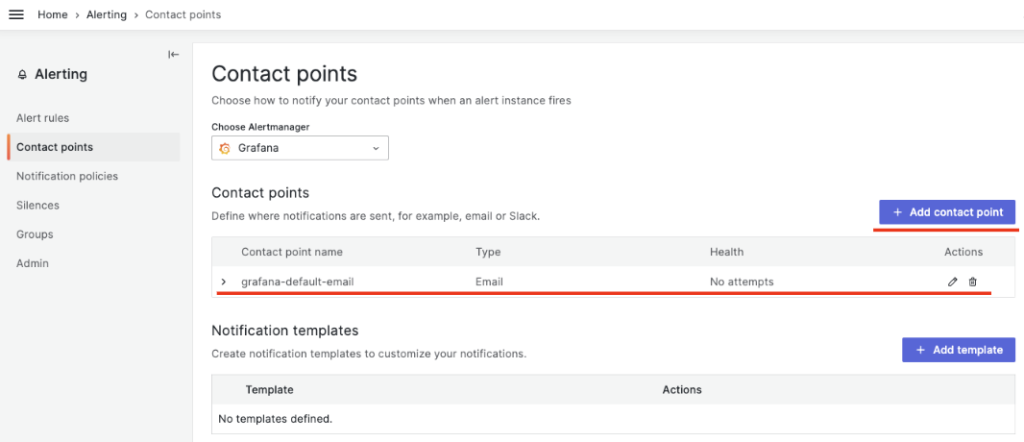Edit the grafana-default-email contact point

click(x=952, y=282)
